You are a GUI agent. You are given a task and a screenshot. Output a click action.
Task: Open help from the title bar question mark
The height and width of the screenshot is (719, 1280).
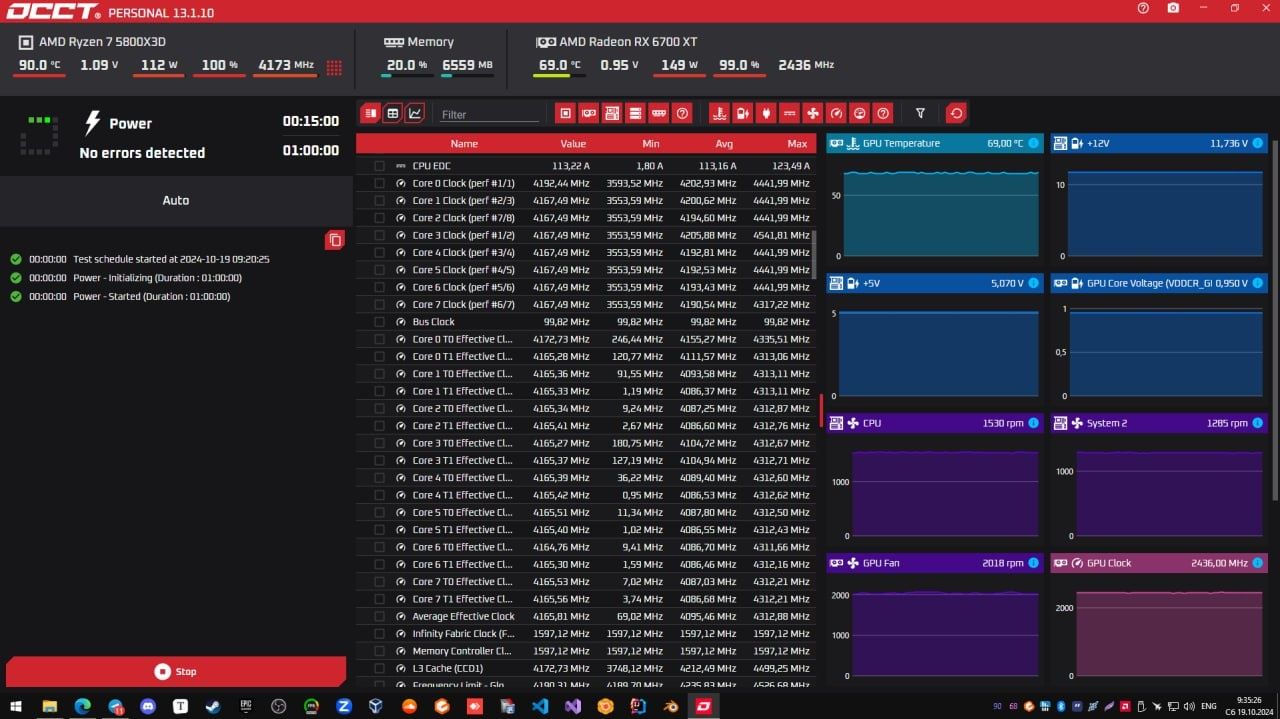click(x=1143, y=8)
